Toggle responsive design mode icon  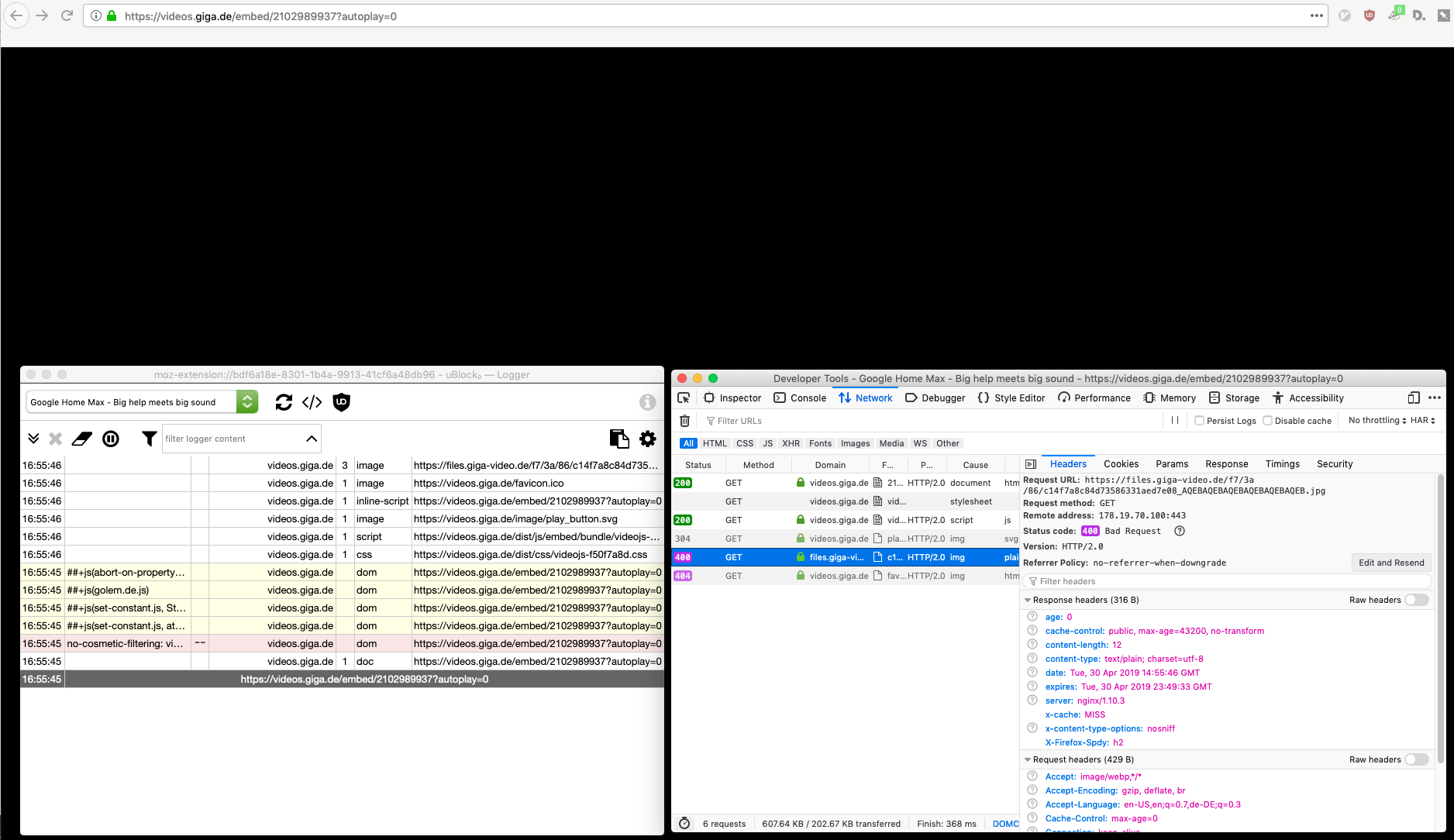click(x=1414, y=398)
